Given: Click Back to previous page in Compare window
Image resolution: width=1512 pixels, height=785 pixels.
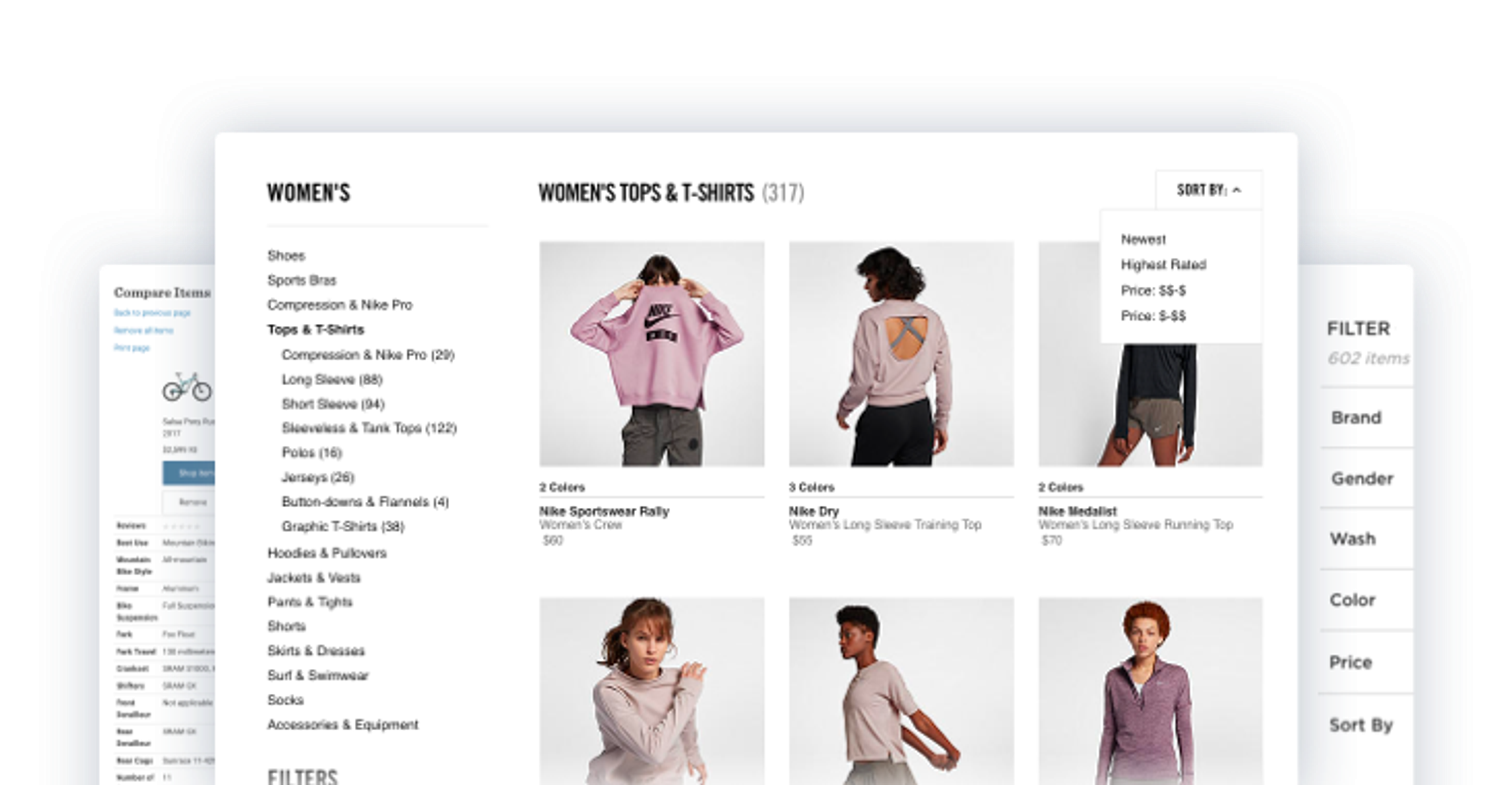Looking at the screenshot, I should (x=152, y=312).
